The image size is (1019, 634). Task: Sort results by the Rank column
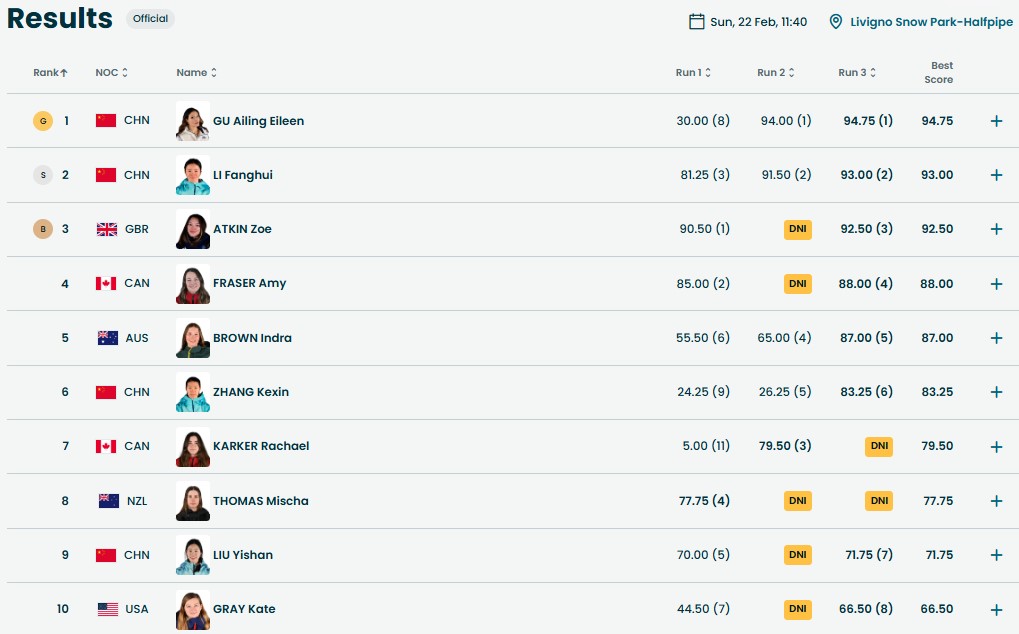coord(50,73)
